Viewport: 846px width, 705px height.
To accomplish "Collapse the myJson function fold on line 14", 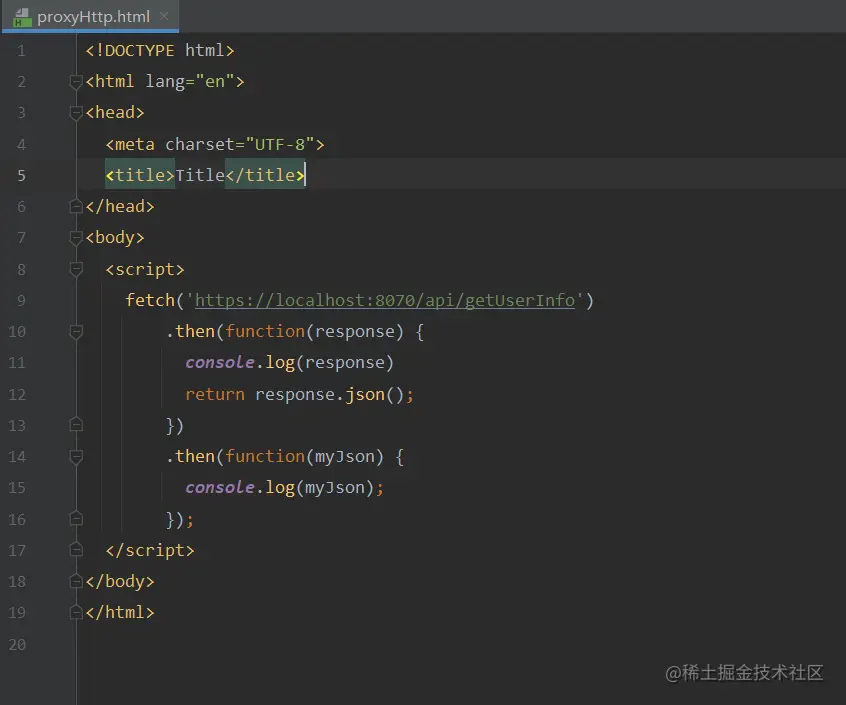I will pos(76,456).
